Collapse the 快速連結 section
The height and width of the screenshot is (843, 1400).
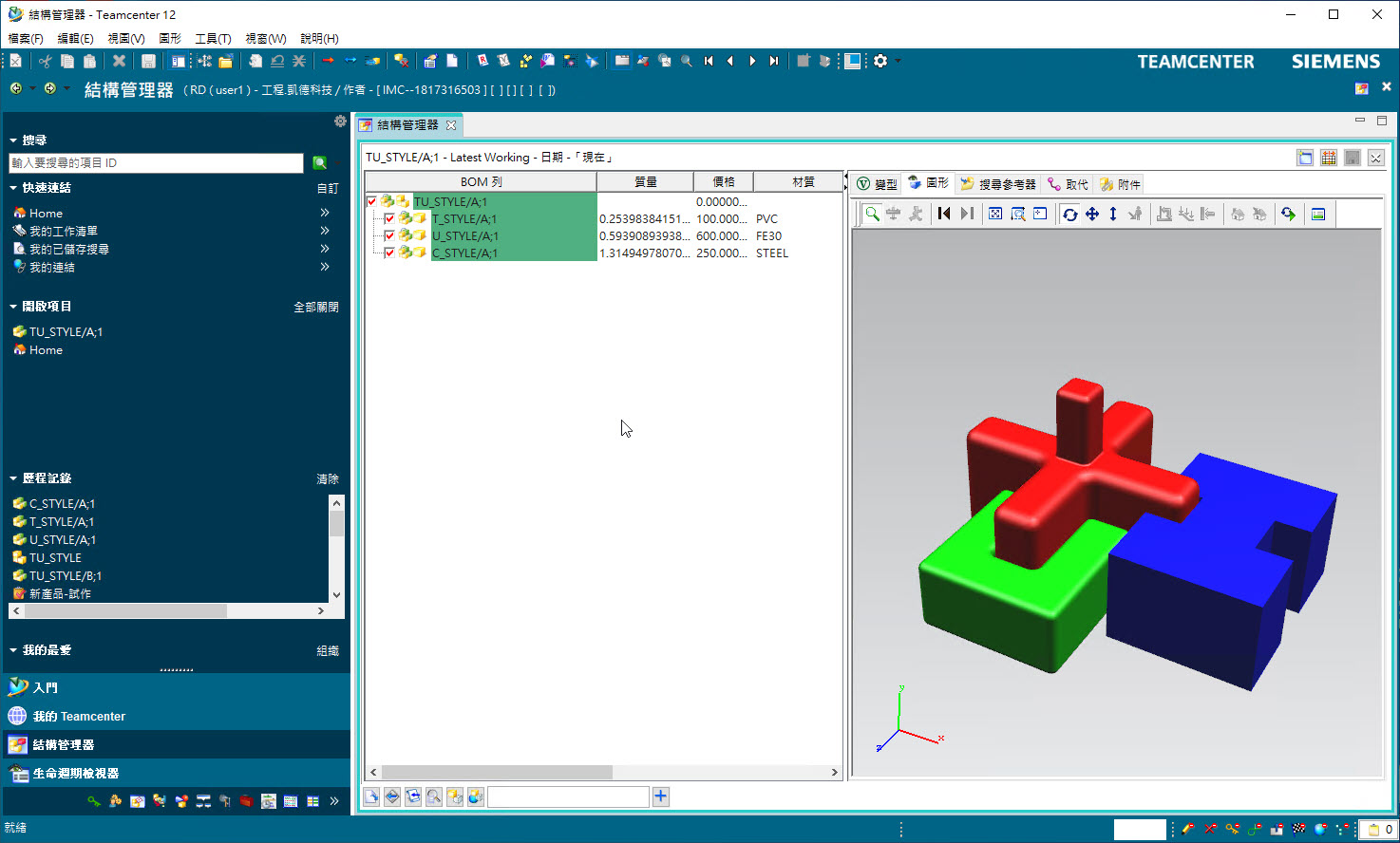pos(13,188)
